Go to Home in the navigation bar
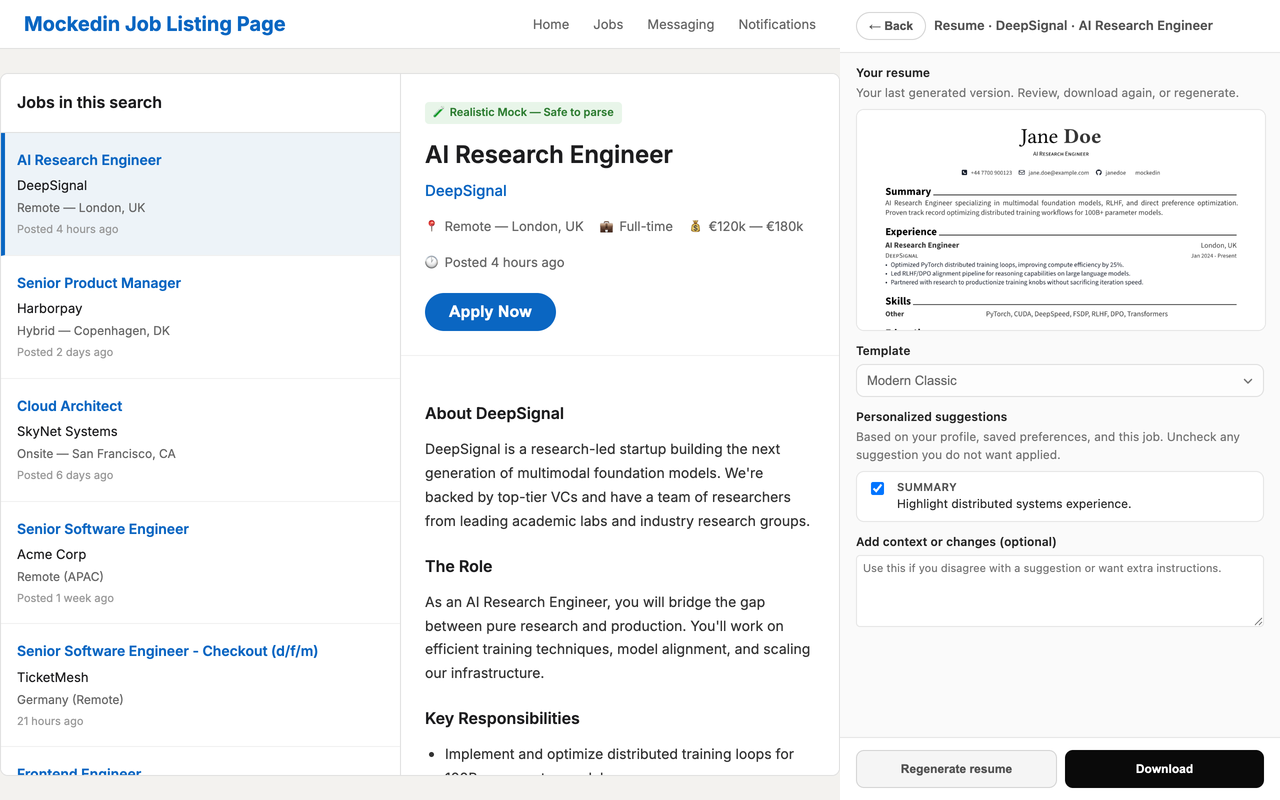Image resolution: width=1280 pixels, height=800 pixels. pos(551,24)
